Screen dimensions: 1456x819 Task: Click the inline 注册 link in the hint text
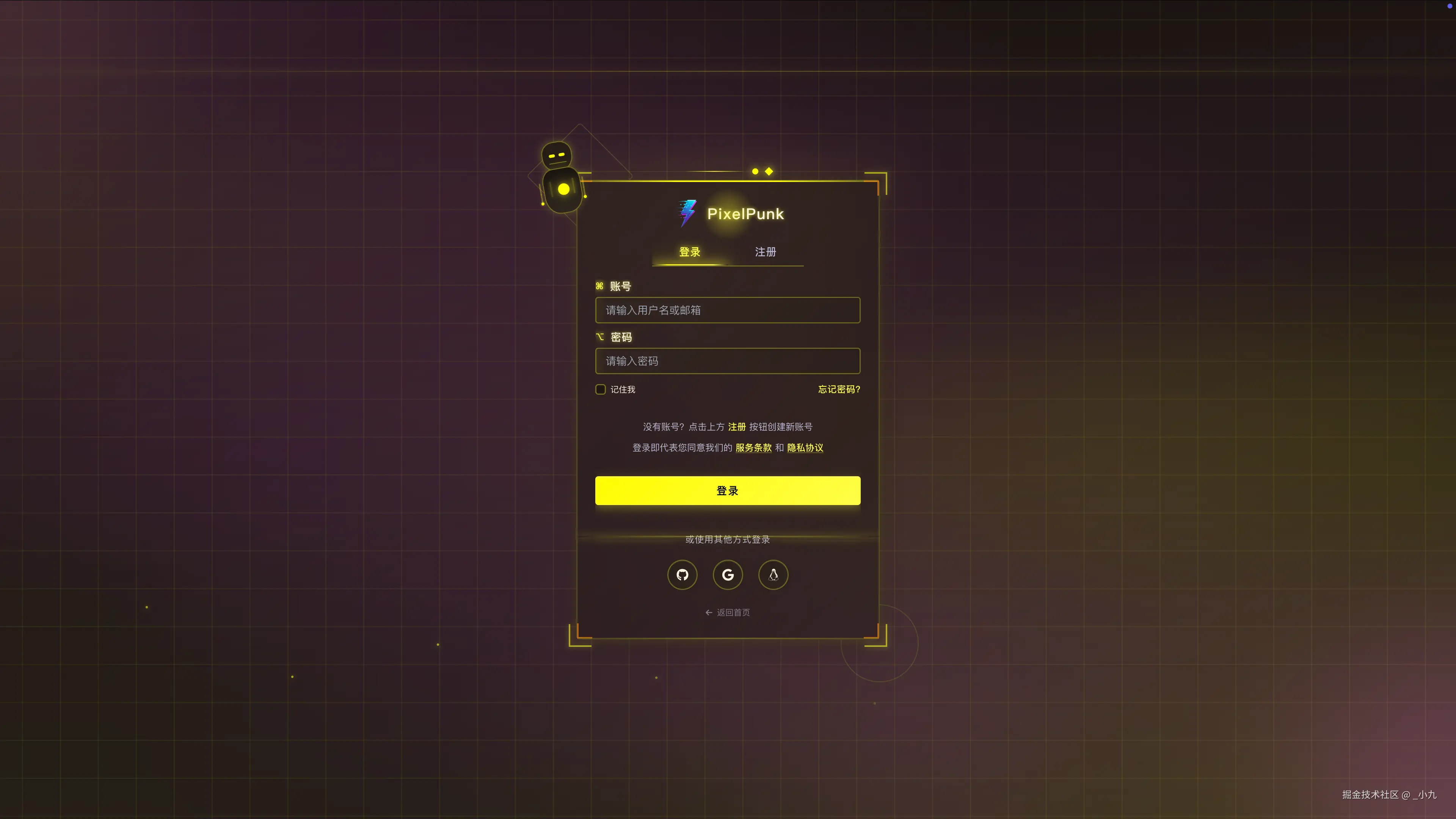tap(736, 427)
